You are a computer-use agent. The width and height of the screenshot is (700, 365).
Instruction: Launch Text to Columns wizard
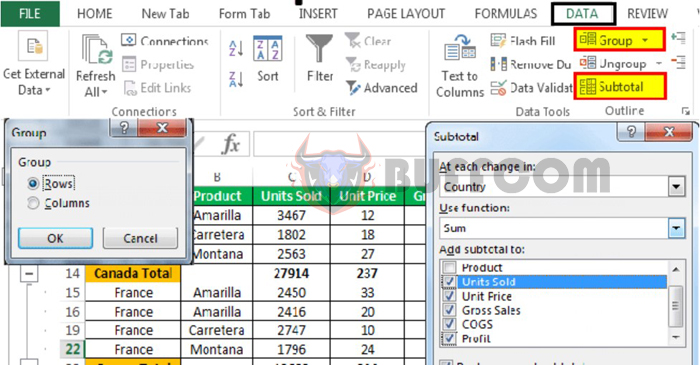[x=460, y=66]
